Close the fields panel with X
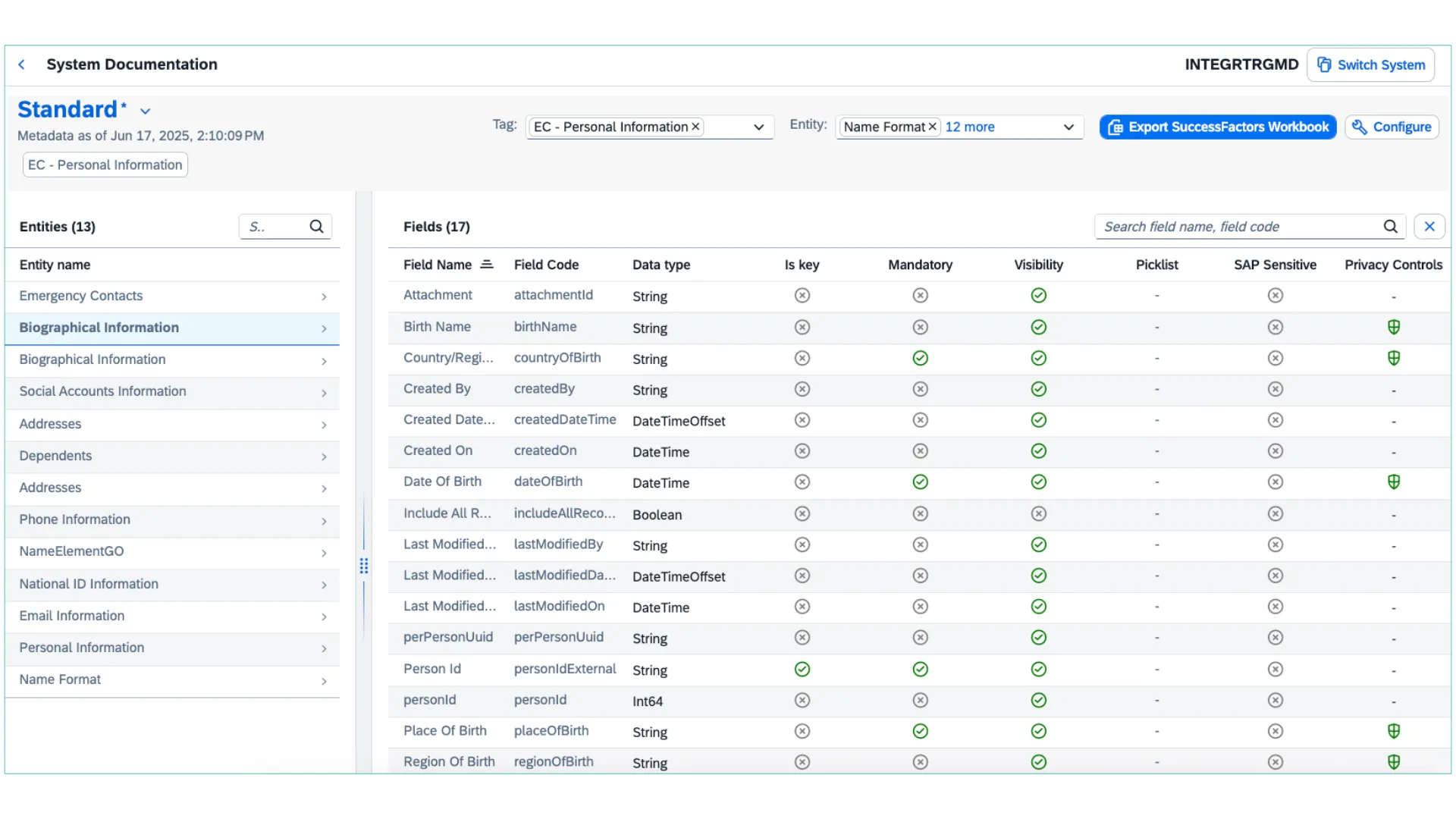 point(1429,226)
